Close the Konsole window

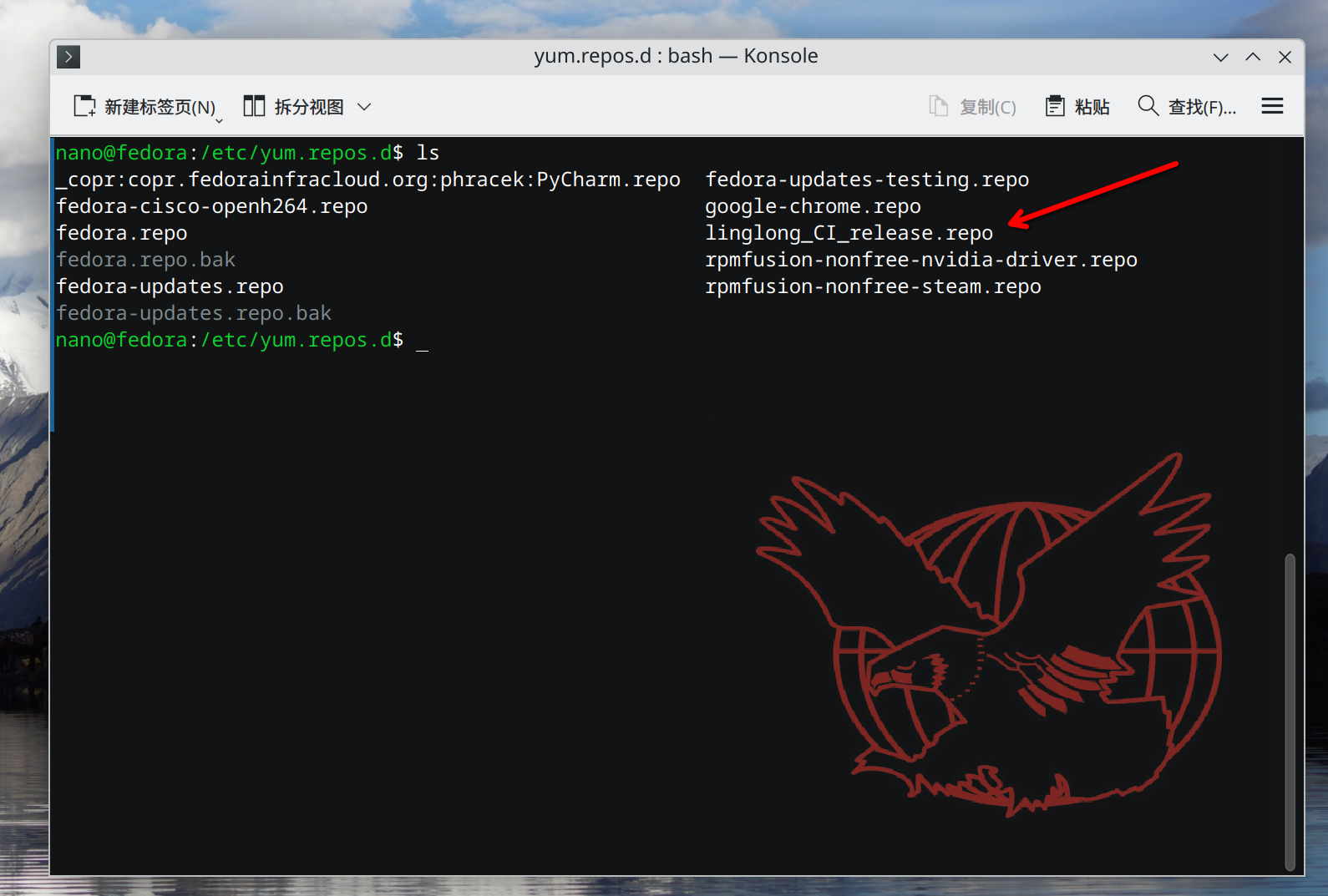point(1285,57)
